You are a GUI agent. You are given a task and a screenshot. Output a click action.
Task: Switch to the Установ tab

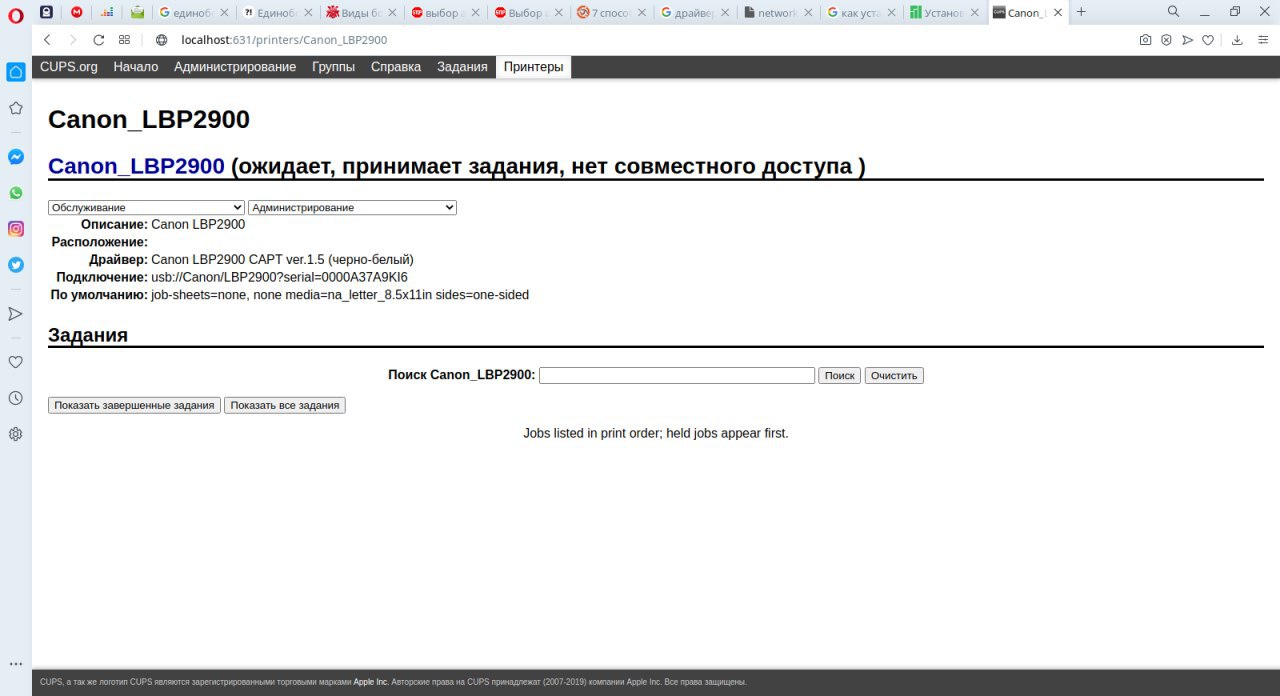point(943,12)
